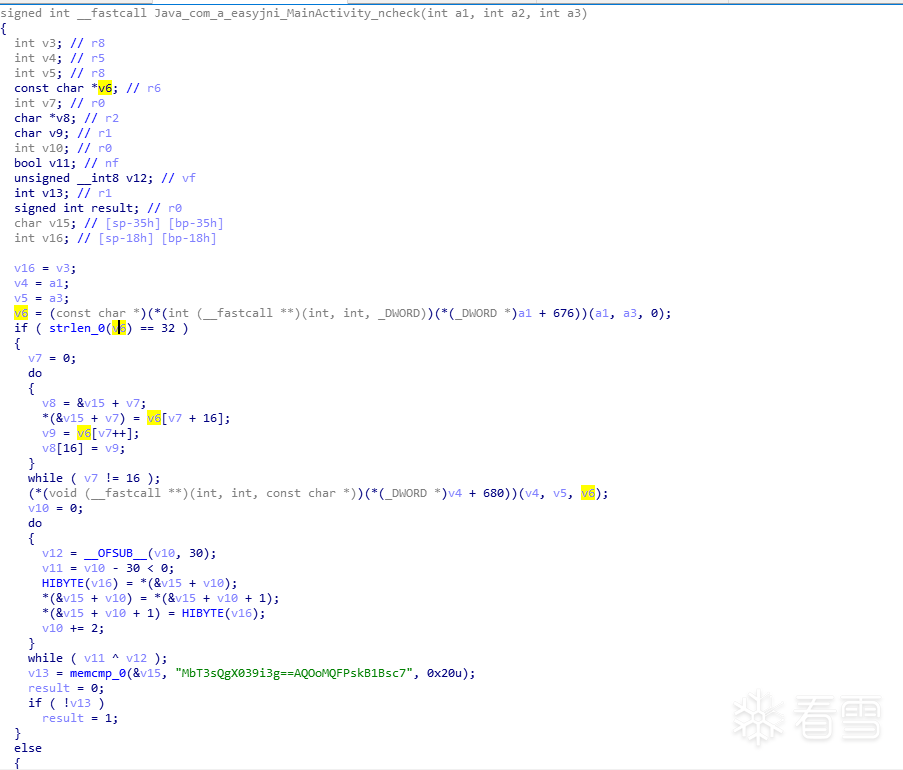Screen dimensions: 903x770
Task: Click 'char v15; // [sp-35h] [bp-35h]' line
Action: click(119, 223)
